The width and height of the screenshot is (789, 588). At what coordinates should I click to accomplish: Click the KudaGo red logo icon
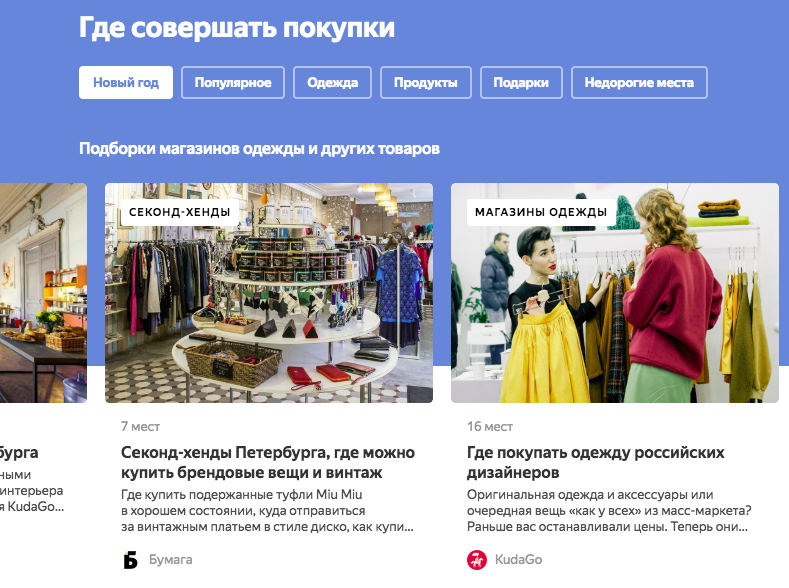[x=477, y=559]
